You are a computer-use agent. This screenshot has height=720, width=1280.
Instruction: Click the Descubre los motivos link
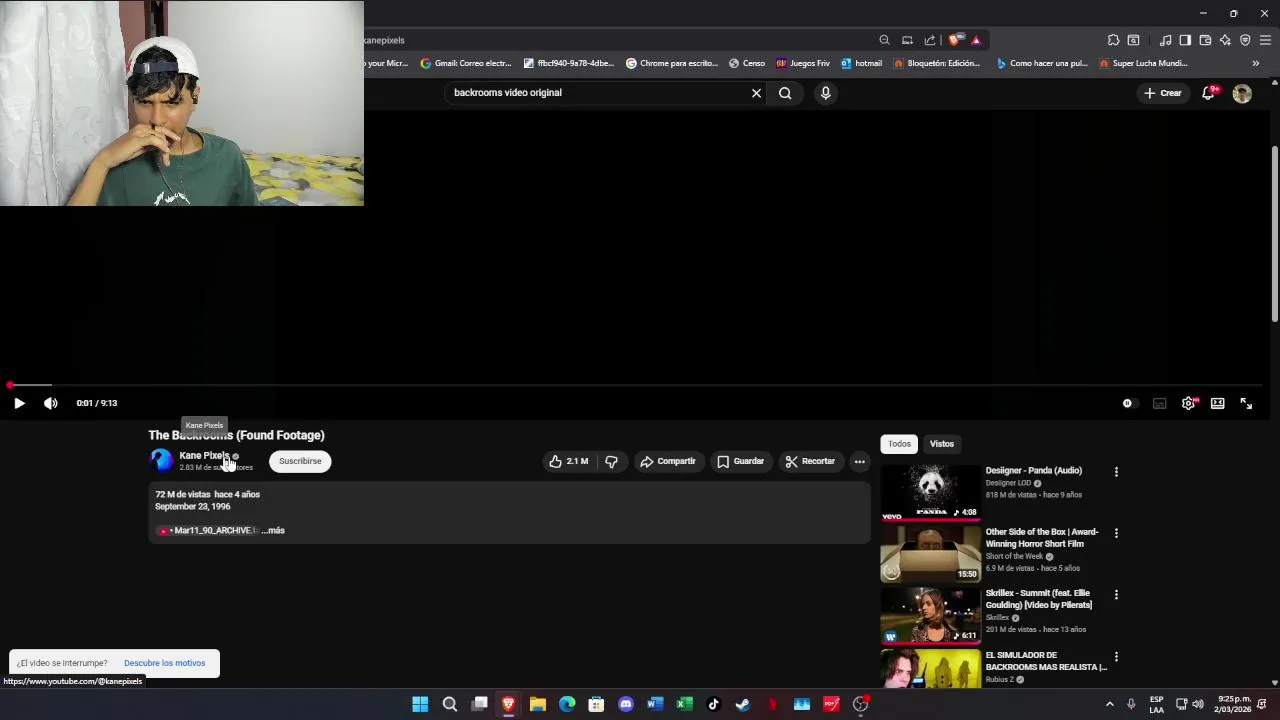[164, 663]
